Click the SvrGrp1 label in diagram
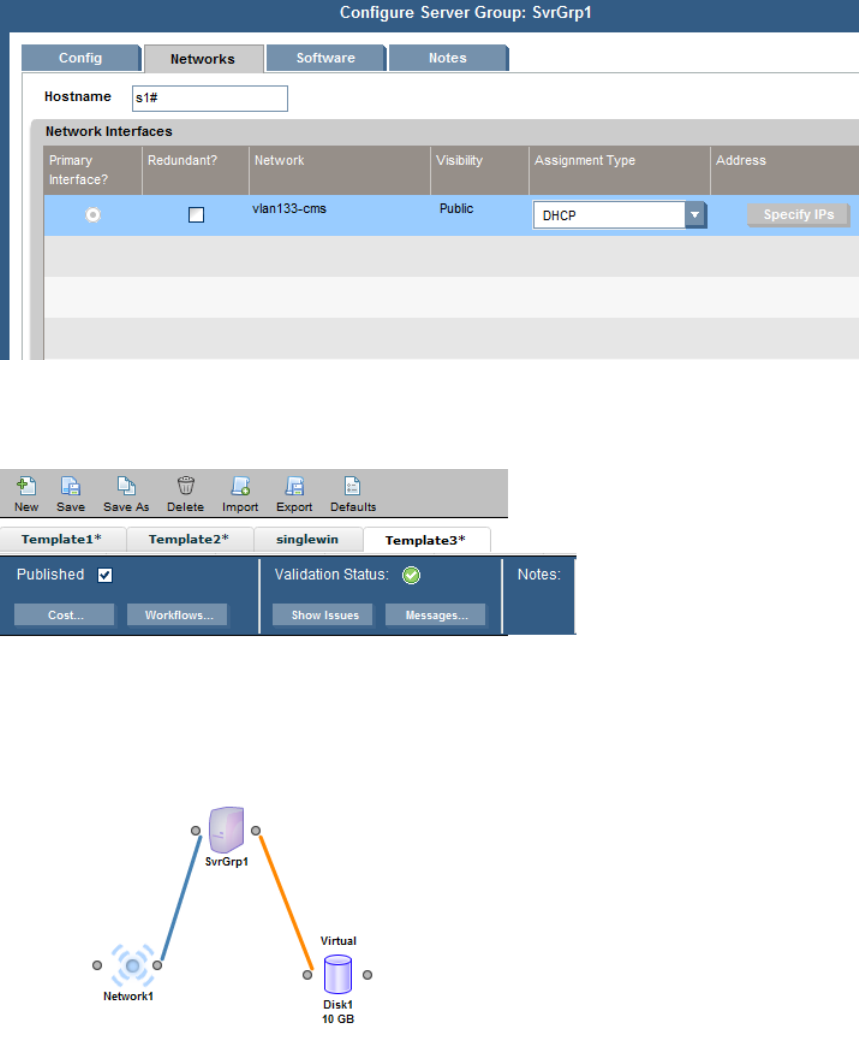859x1064 pixels. point(227,862)
